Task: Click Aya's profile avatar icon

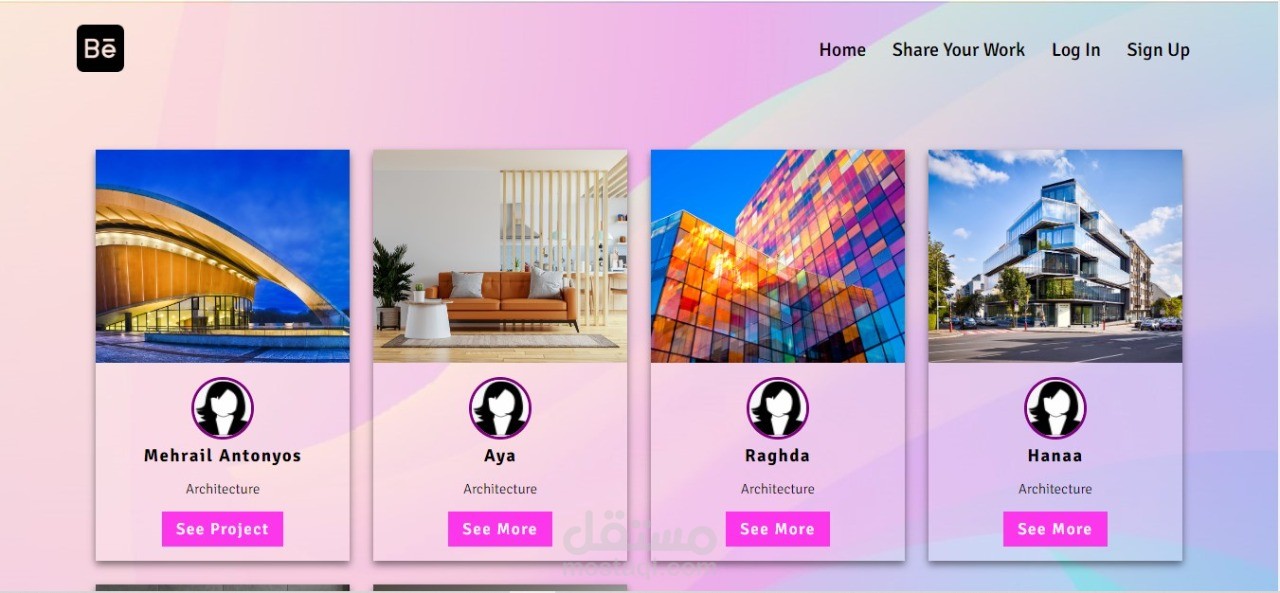Action: [x=500, y=408]
